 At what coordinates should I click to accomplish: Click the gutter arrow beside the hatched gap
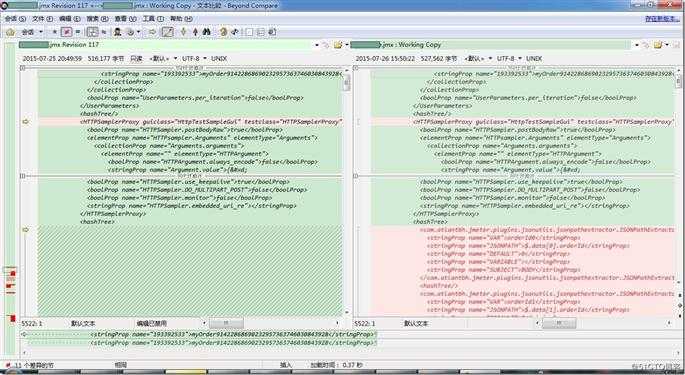(x=25, y=229)
